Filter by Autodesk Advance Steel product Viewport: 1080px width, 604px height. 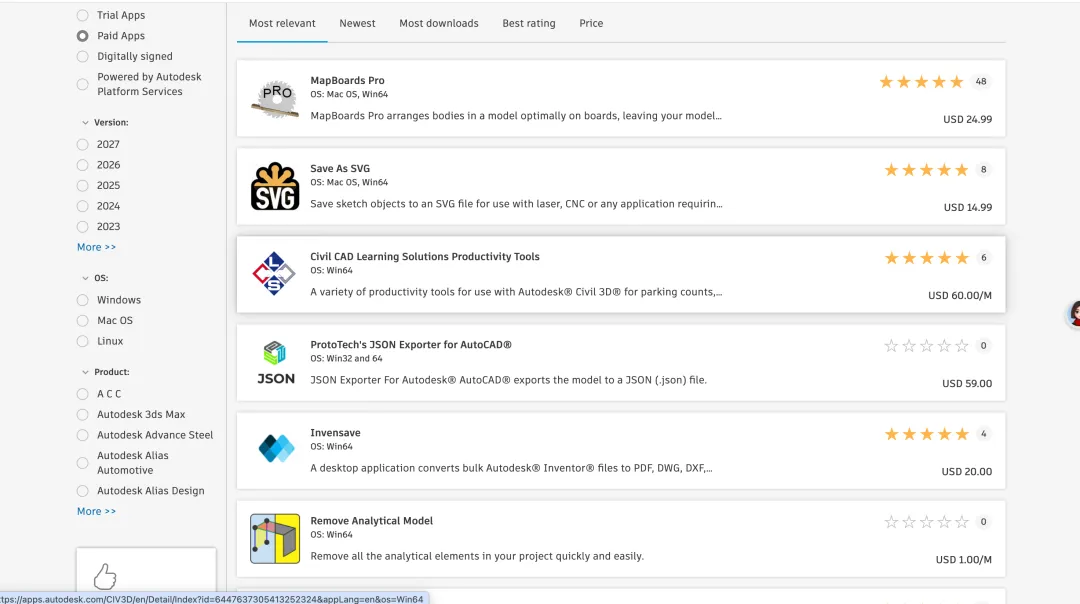tap(83, 435)
